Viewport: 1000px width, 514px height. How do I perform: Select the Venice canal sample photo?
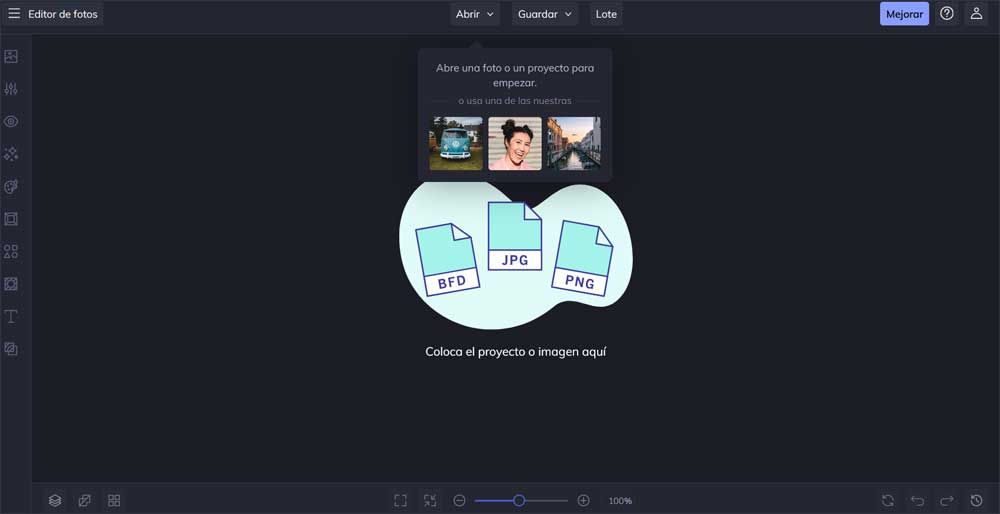[x=573, y=143]
